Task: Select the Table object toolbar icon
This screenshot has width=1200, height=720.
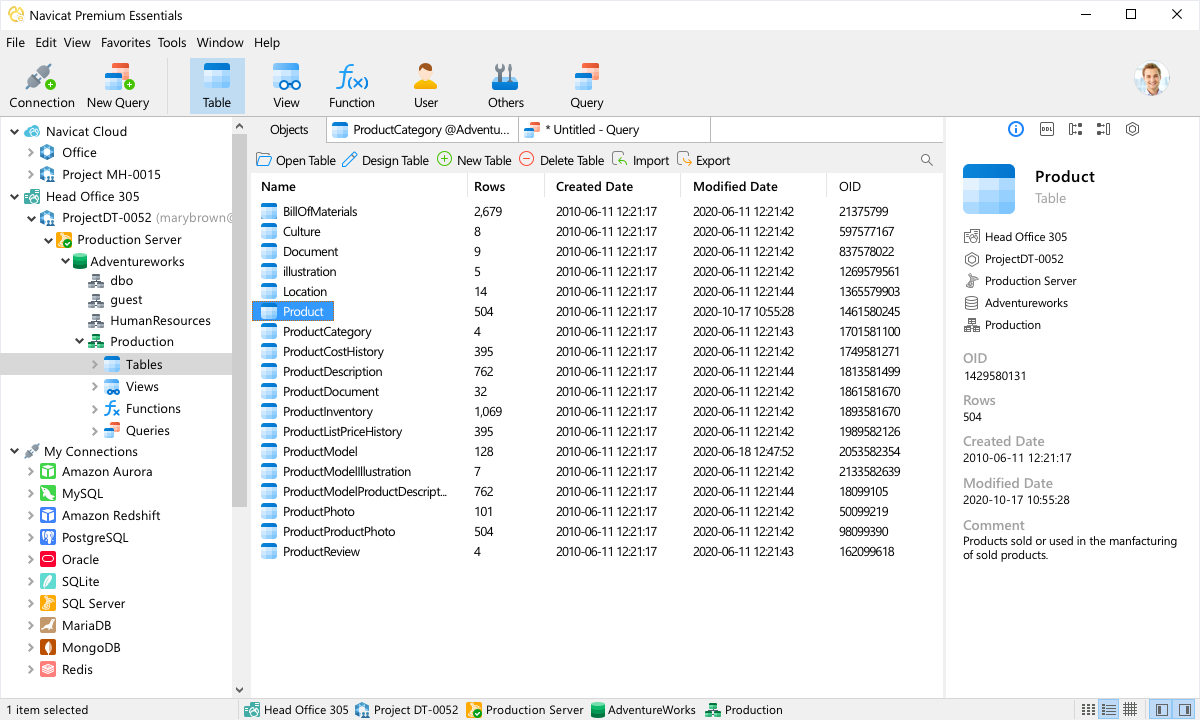Action: (x=217, y=86)
